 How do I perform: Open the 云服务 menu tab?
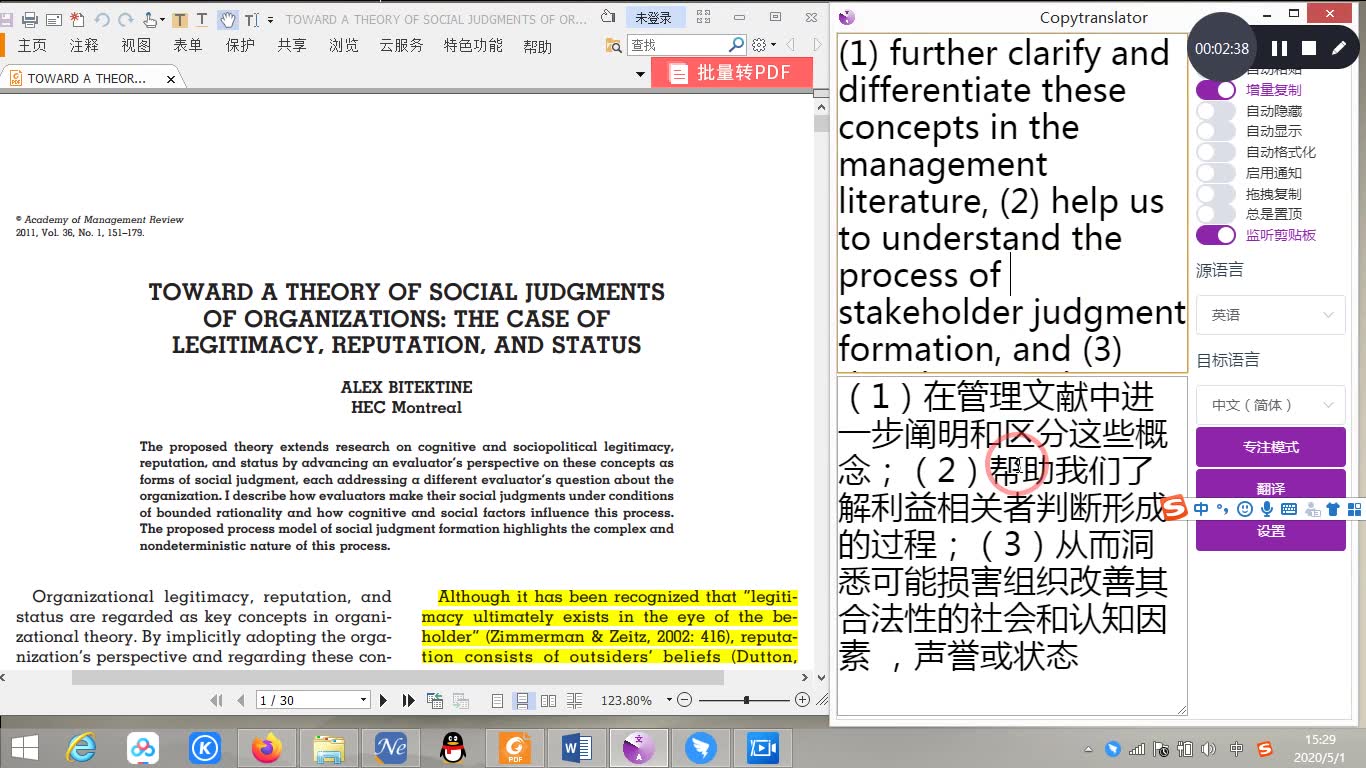tap(401, 46)
